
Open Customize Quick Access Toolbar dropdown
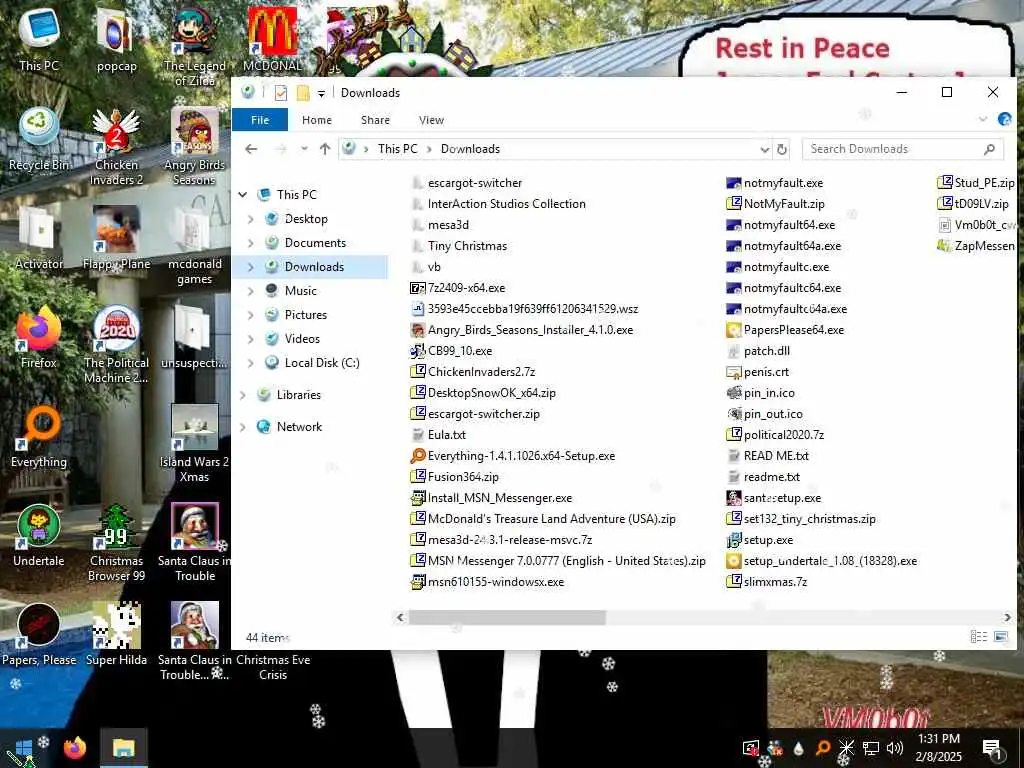point(321,93)
